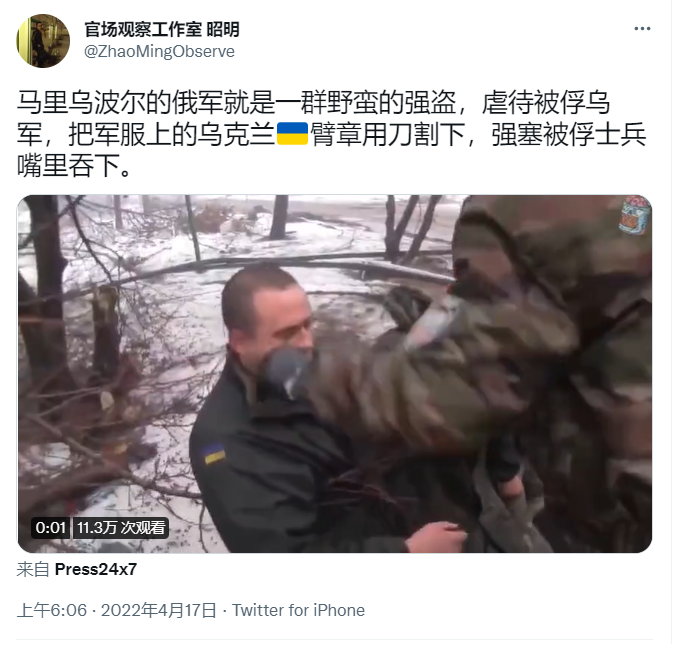
Task: Click the broken tree stump in video
Action: point(105,327)
